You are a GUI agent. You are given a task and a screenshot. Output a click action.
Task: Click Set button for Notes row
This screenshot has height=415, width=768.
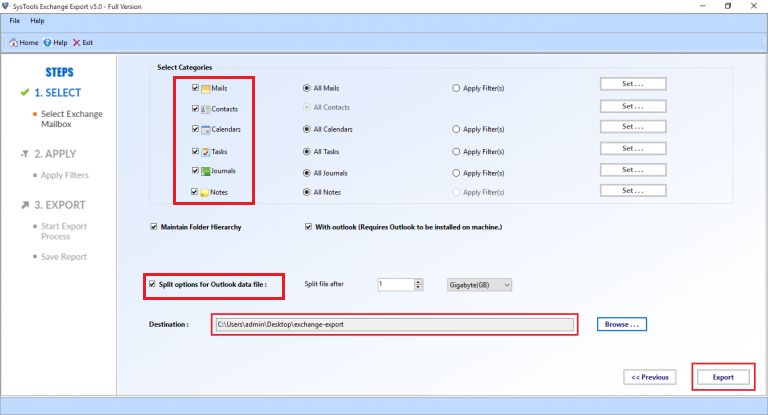click(633, 191)
